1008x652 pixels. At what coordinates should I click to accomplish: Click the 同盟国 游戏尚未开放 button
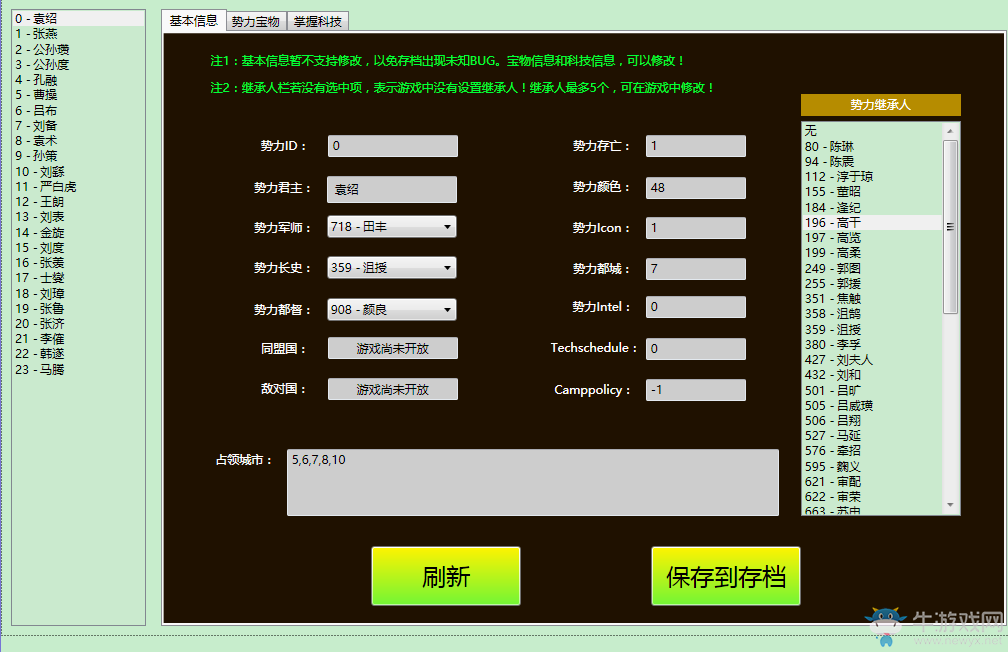(393, 349)
